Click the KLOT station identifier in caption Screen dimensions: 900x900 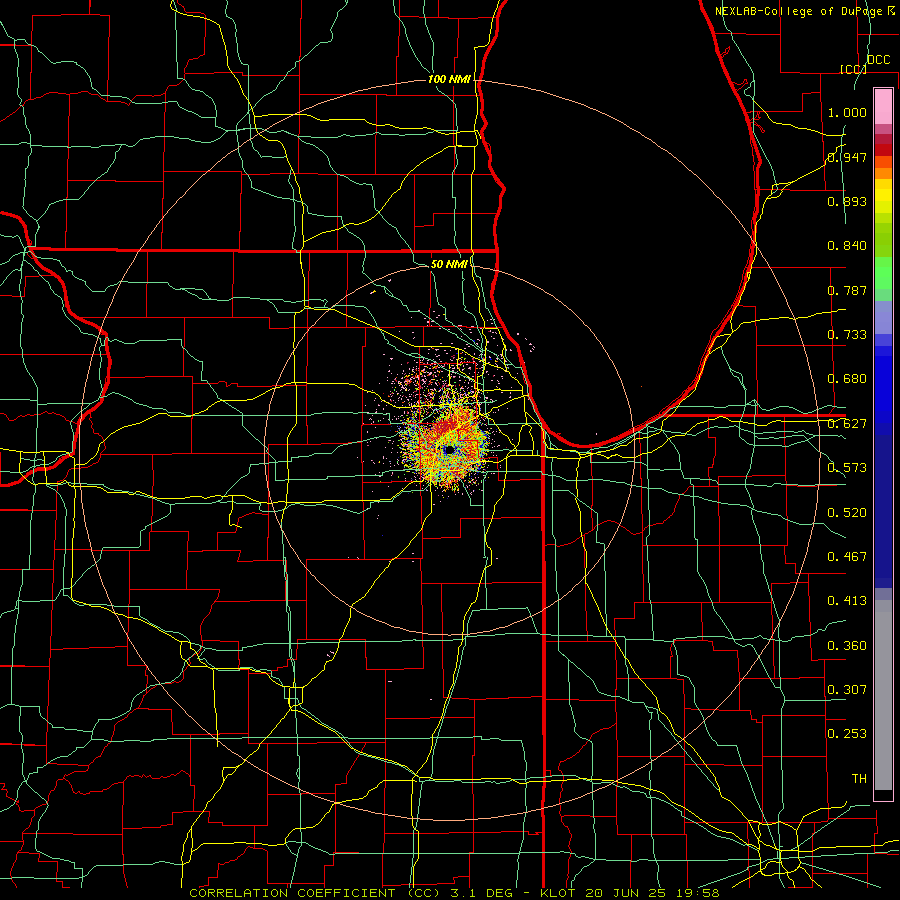[559, 893]
